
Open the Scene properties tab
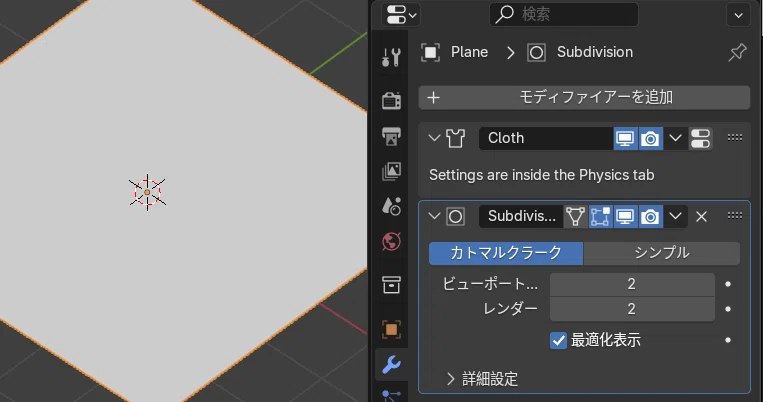(391, 206)
